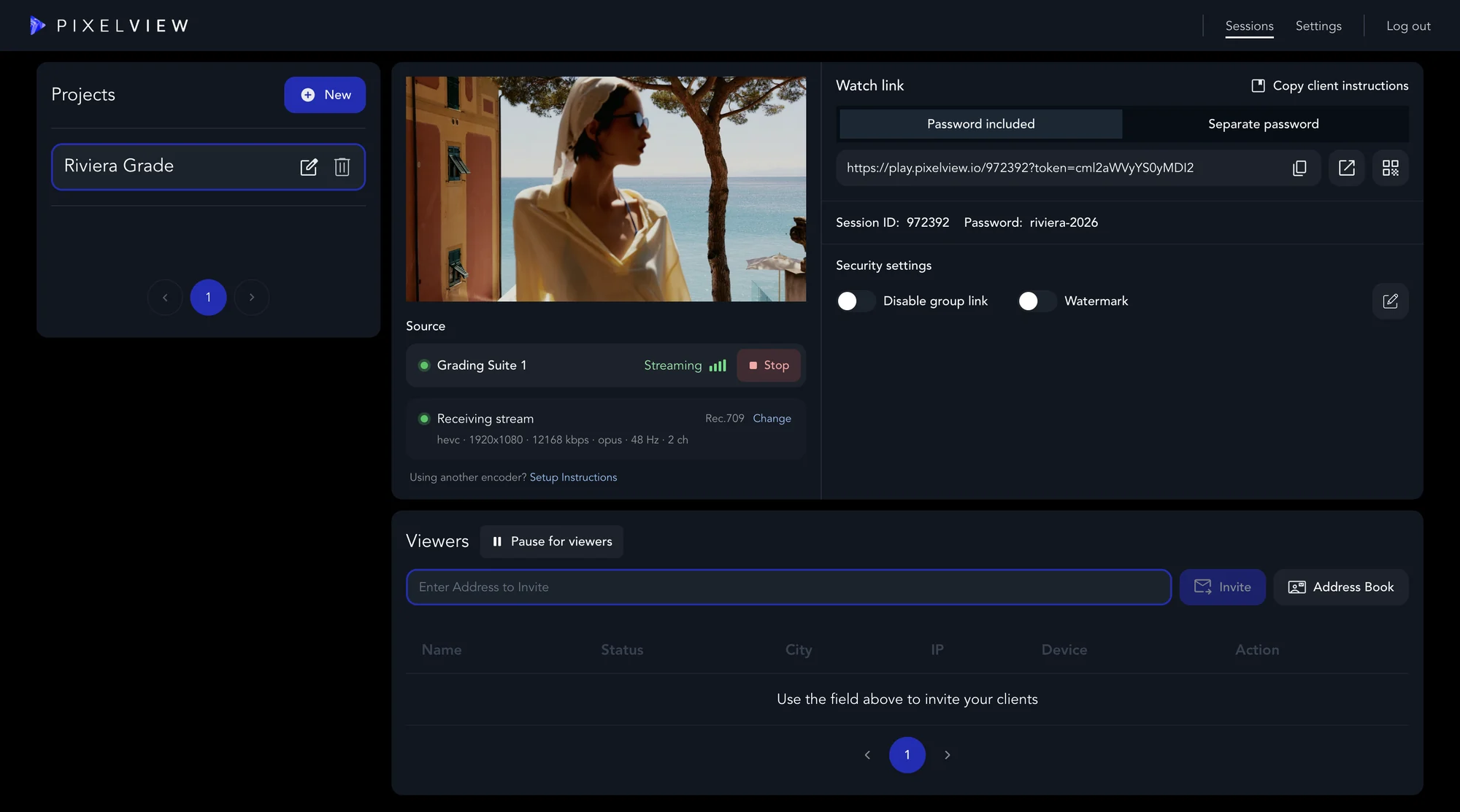
Task: Create a New project
Action: [325, 95]
